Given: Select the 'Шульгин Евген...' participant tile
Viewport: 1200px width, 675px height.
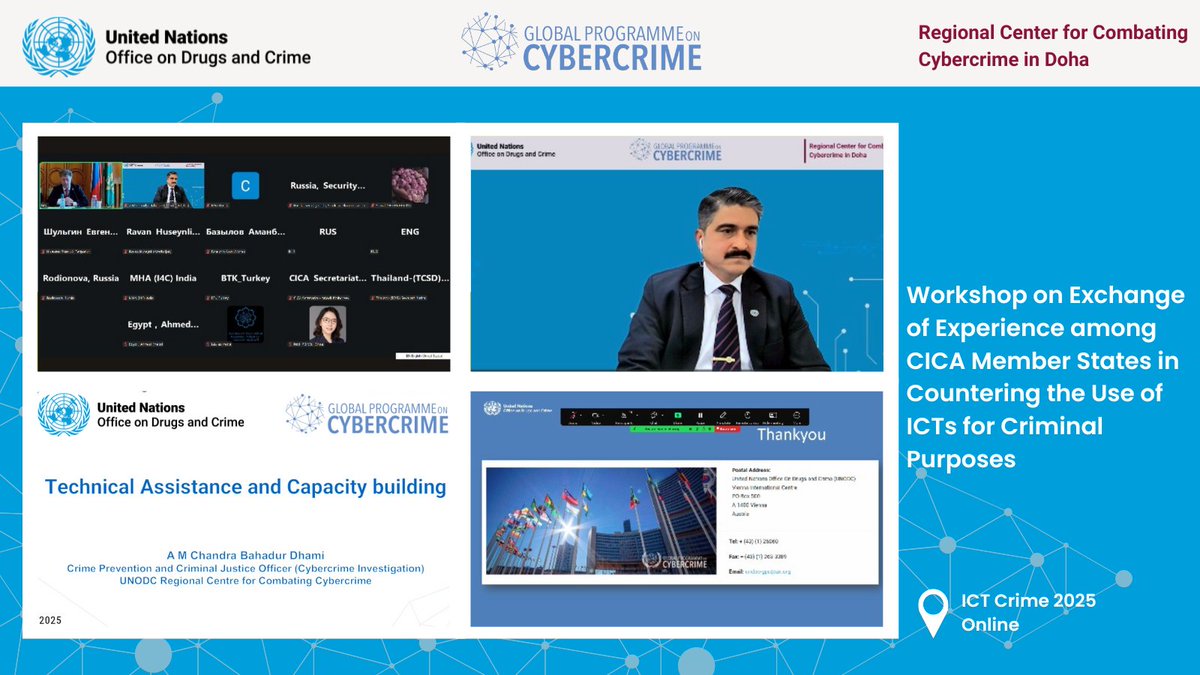Looking at the screenshot, I should [x=80, y=234].
